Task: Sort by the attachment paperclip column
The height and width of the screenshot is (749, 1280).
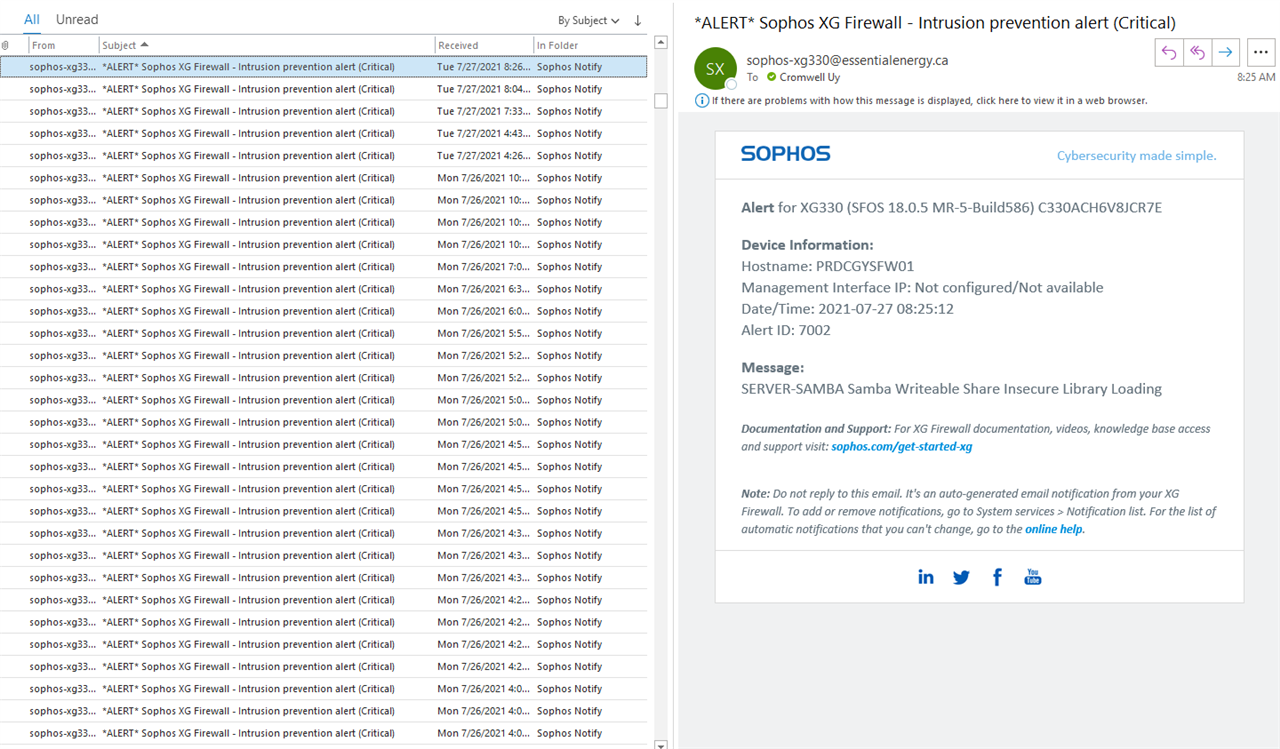Action: 6,45
